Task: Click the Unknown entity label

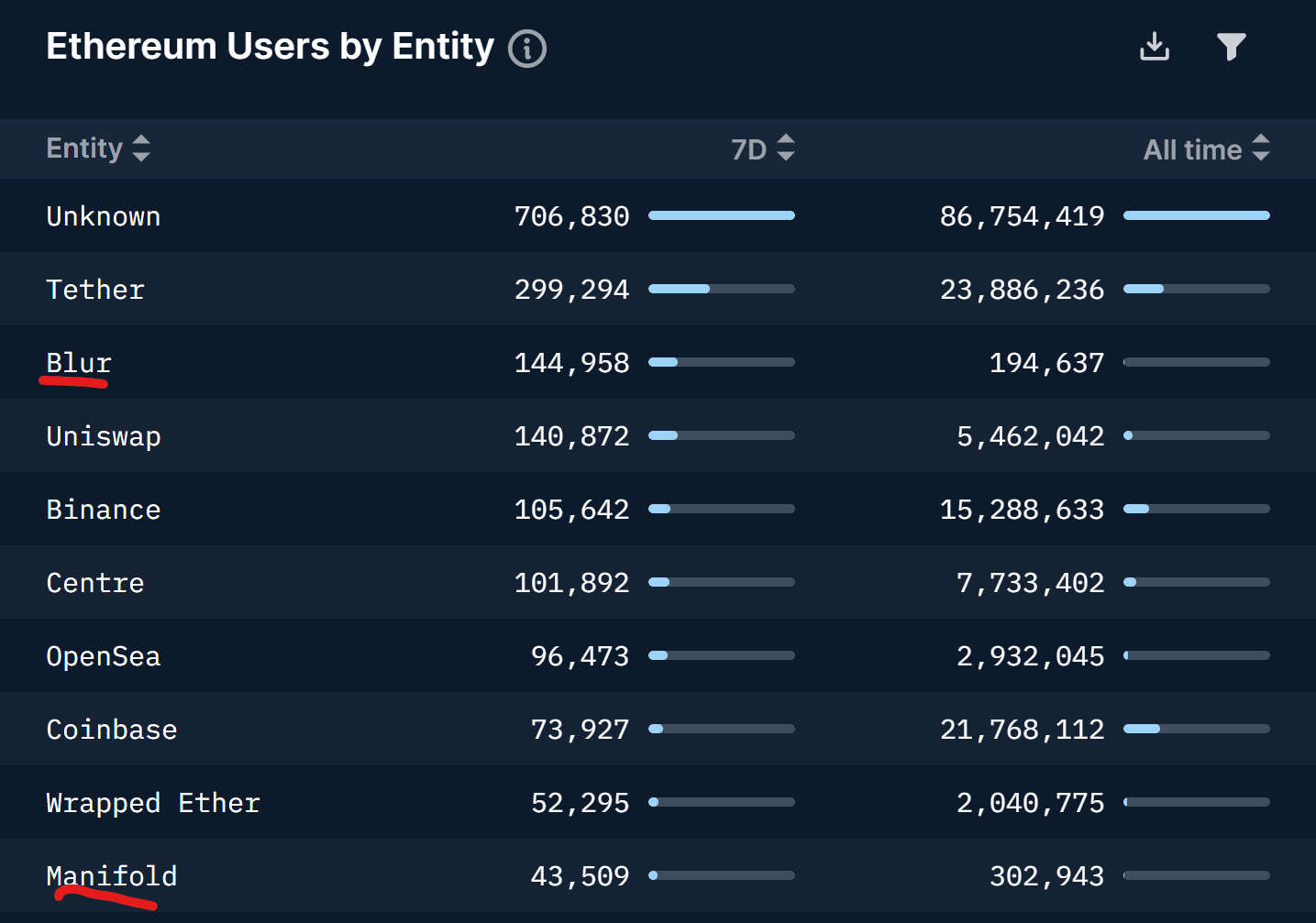Action: (x=103, y=215)
